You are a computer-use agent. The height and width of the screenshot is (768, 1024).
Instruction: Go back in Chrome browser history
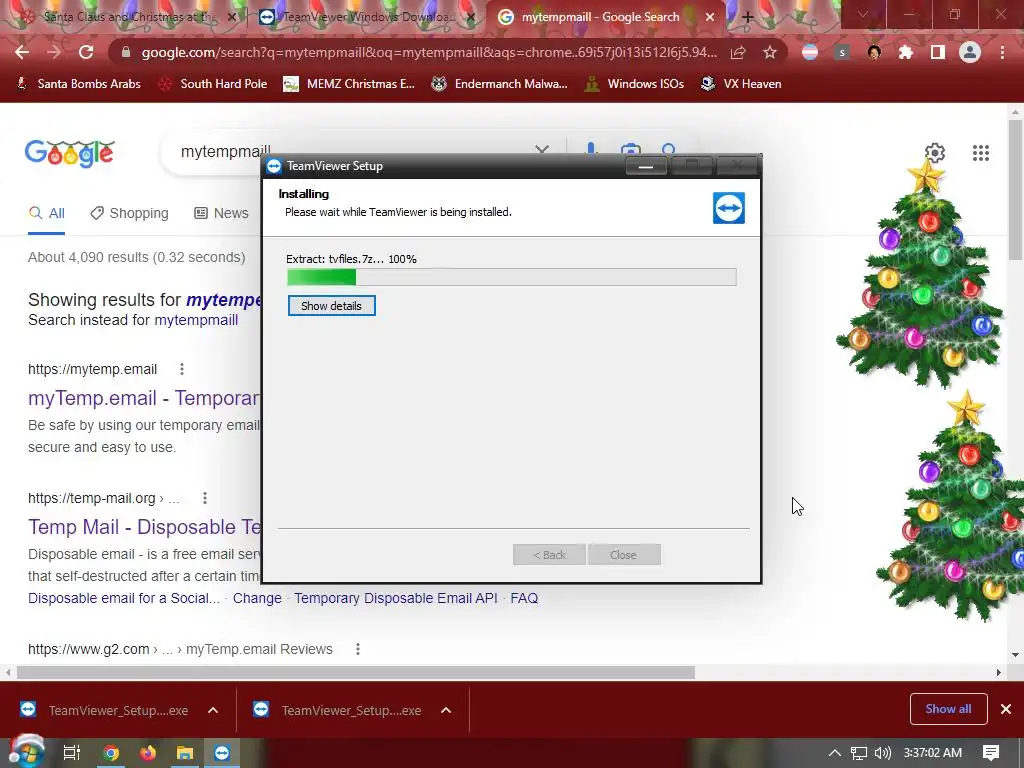coord(22,52)
